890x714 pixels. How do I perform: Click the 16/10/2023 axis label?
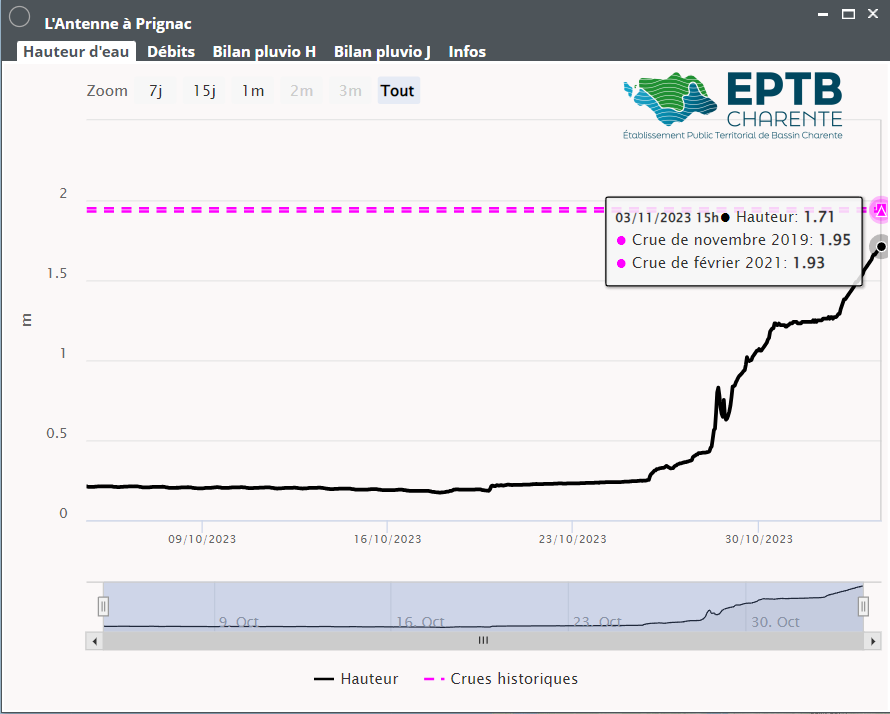click(x=388, y=539)
